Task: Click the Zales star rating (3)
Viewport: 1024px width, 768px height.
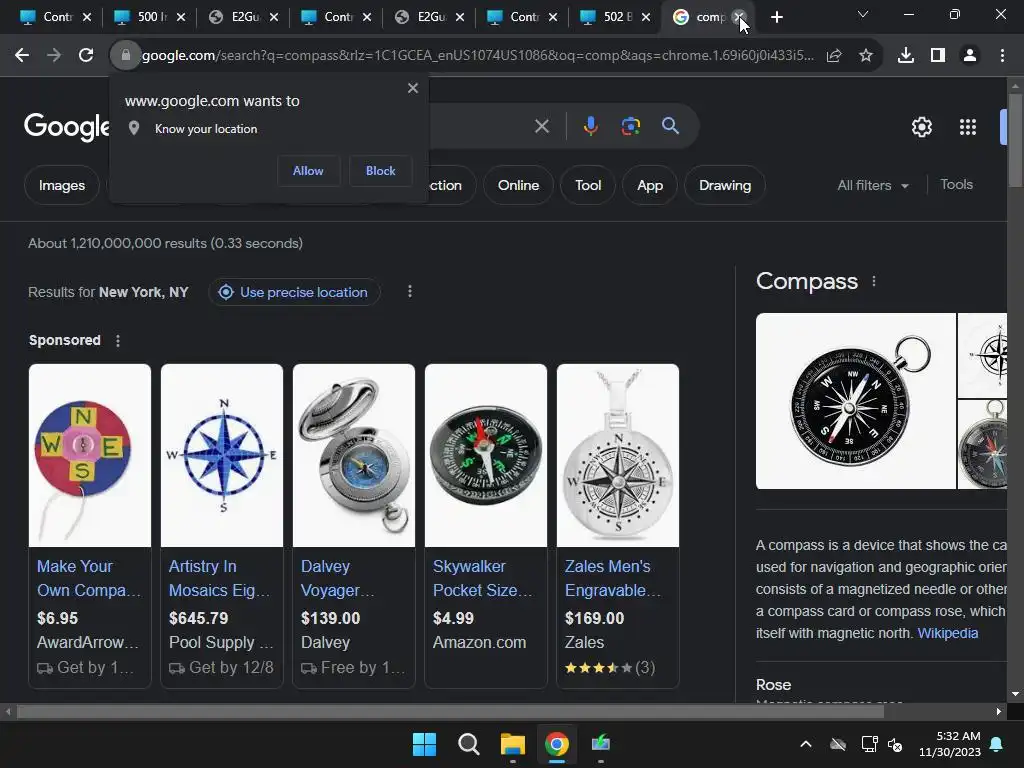Action: tap(610, 667)
